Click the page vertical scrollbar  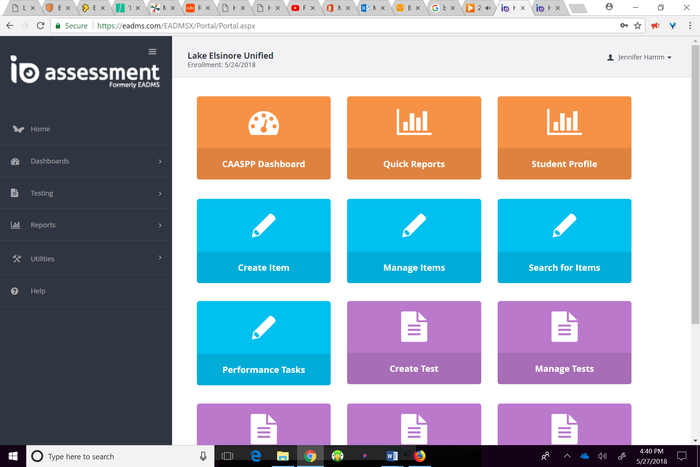pos(695,200)
